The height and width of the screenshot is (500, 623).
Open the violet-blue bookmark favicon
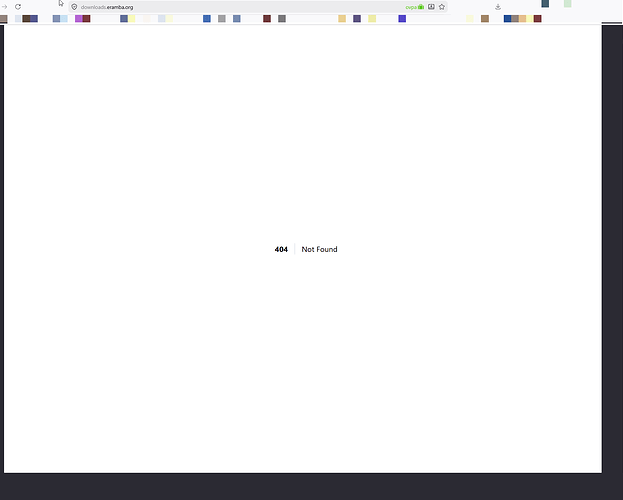[402, 19]
